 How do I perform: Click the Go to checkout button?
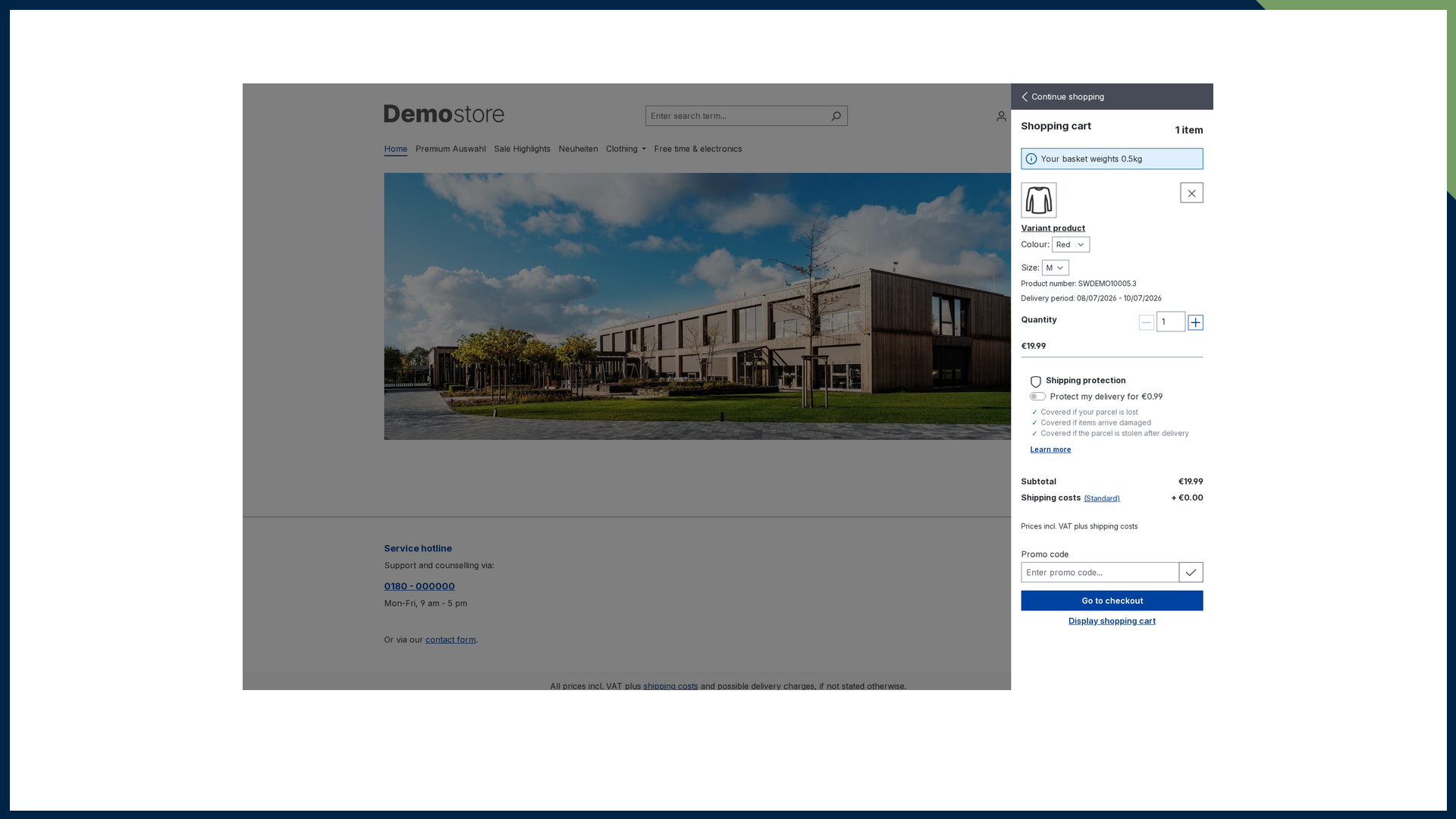[x=1112, y=601]
